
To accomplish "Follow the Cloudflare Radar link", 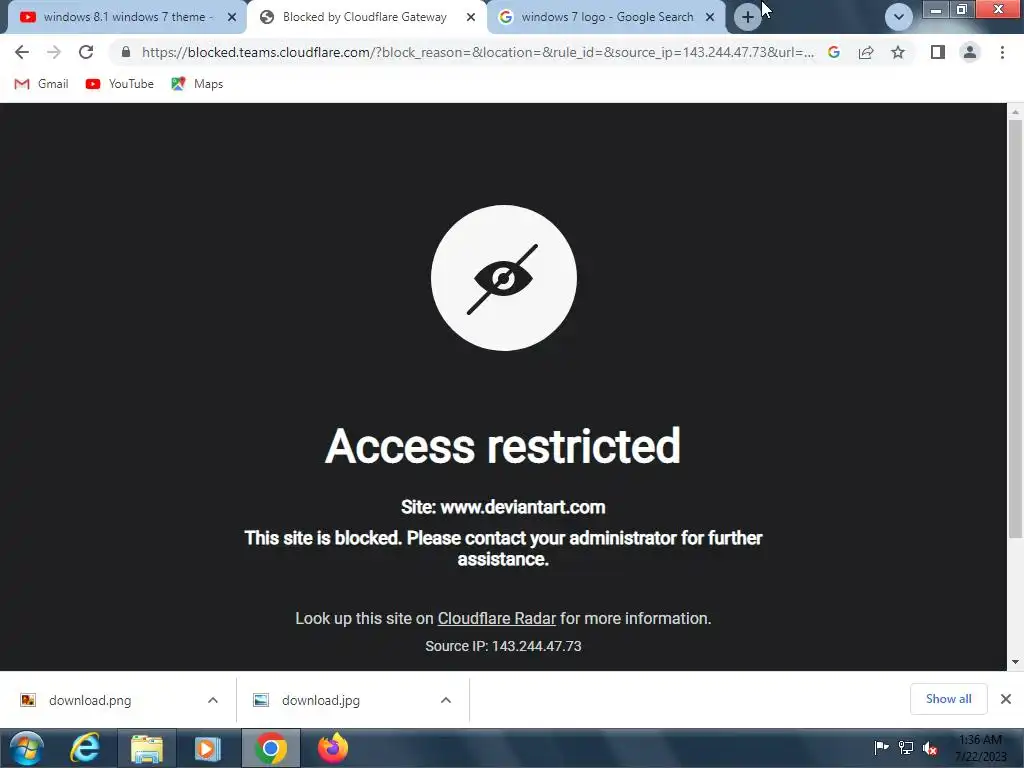I will (x=496, y=618).
